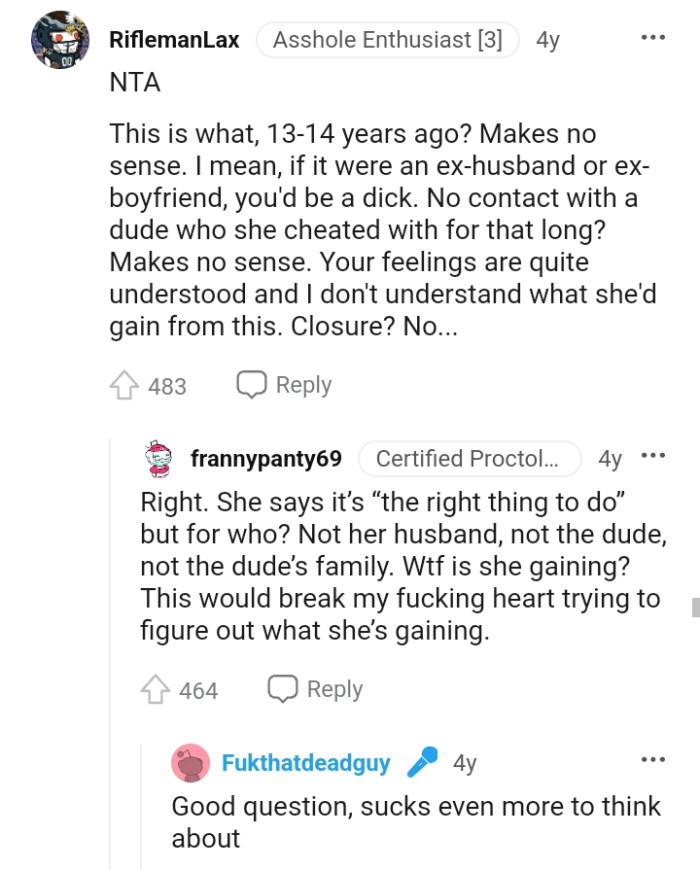Click the Certified Proctol... flair badge

[x=470, y=458]
